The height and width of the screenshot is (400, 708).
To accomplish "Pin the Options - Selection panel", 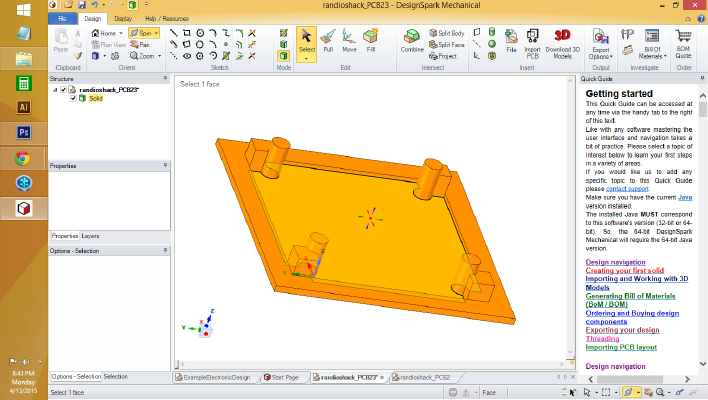I will [x=165, y=250].
